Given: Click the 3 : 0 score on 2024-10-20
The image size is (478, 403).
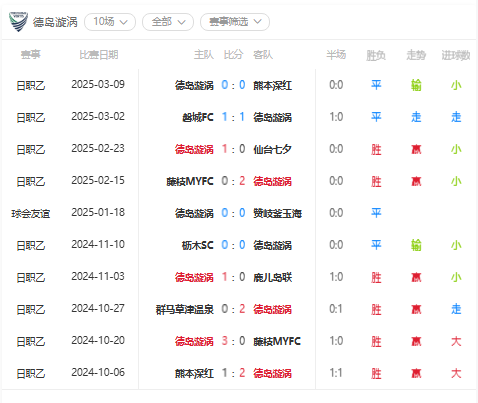Looking at the screenshot, I should click(233, 341).
